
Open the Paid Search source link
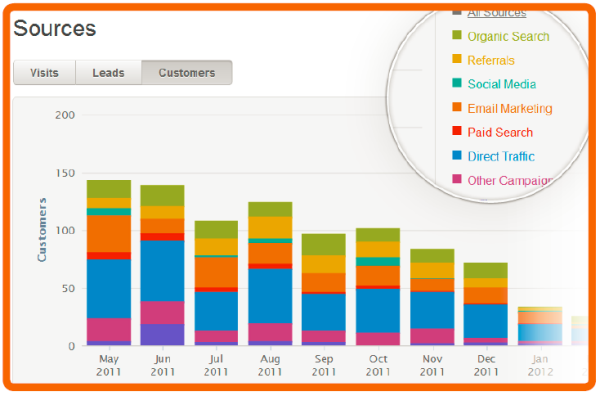[x=500, y=132]
